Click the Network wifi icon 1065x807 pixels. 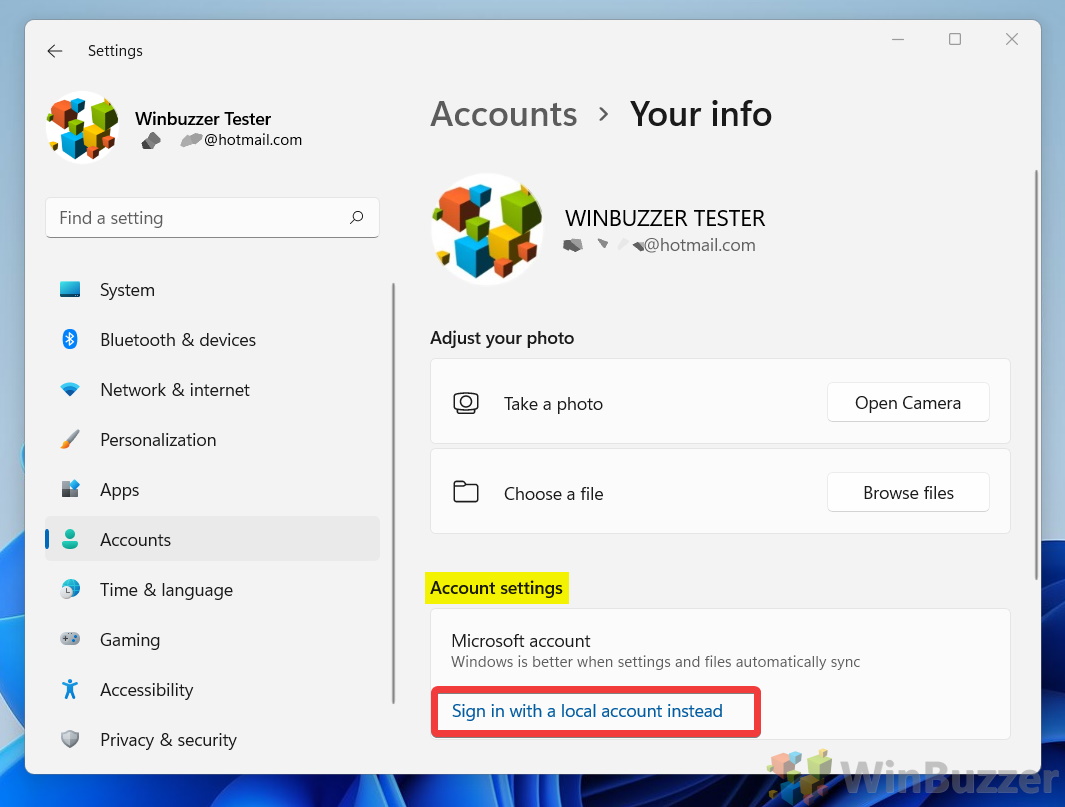70,389
